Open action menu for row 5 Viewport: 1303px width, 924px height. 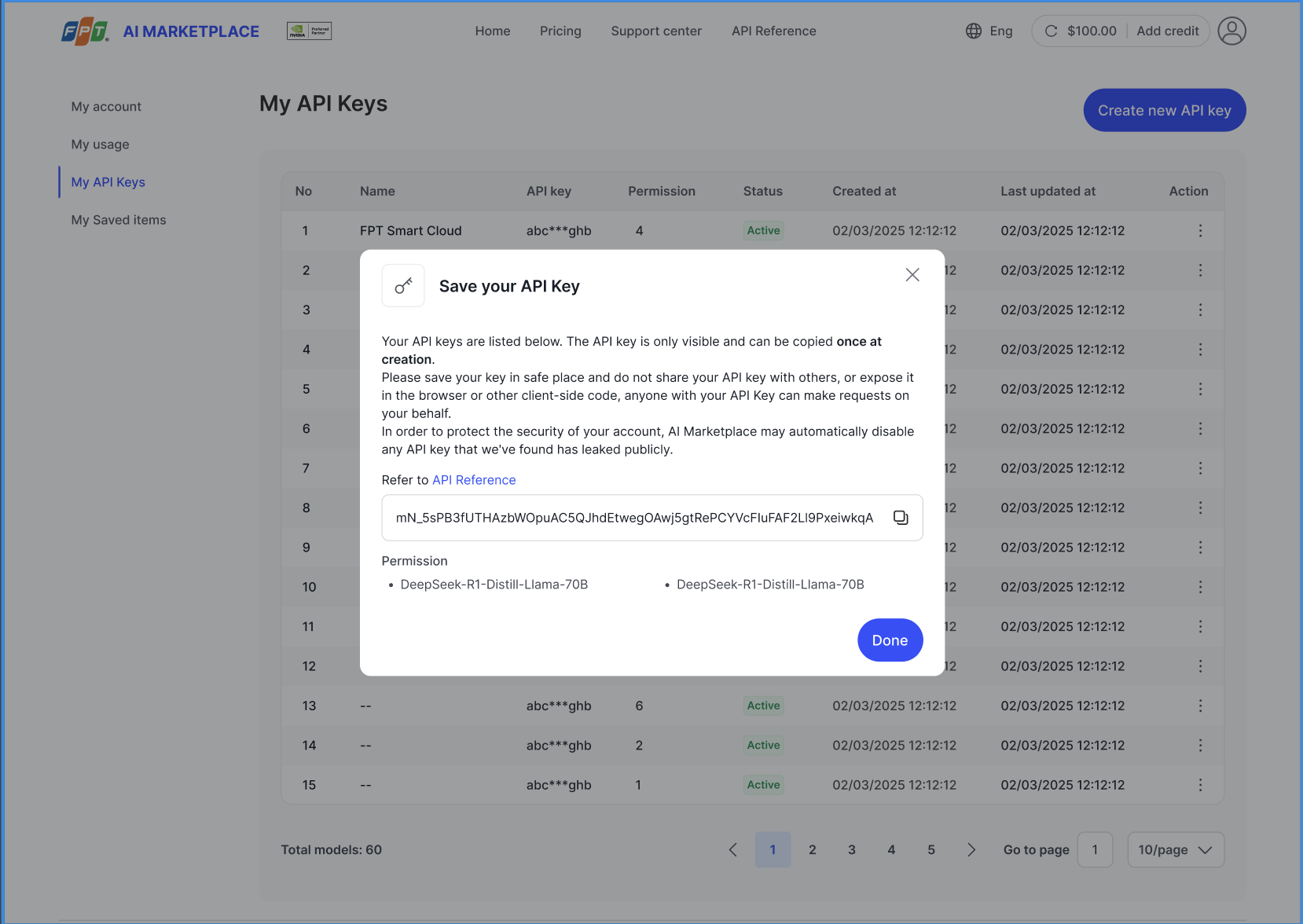tap(1200, 389)
